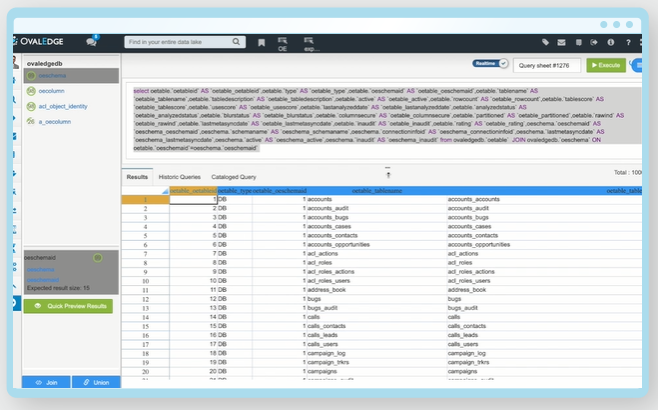Expand the oeschema table node
The width and height of the screenshot is (658, 410).
coord(52,75)
